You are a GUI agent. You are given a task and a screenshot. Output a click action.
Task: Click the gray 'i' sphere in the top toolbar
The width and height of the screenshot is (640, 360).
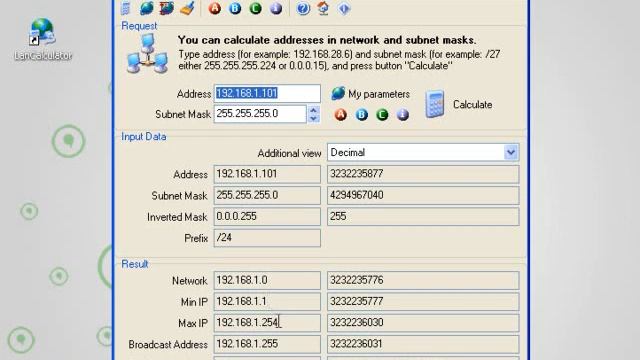[x=276, y=8]
